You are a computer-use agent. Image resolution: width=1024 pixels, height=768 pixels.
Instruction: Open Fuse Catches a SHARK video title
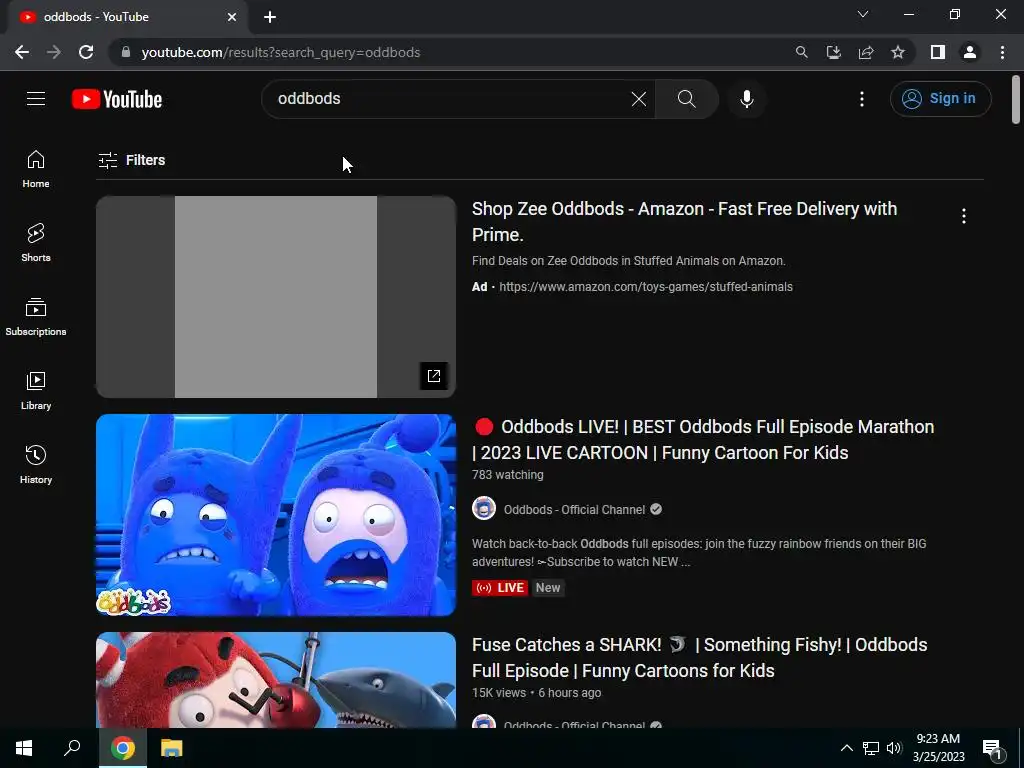[699, 658]
